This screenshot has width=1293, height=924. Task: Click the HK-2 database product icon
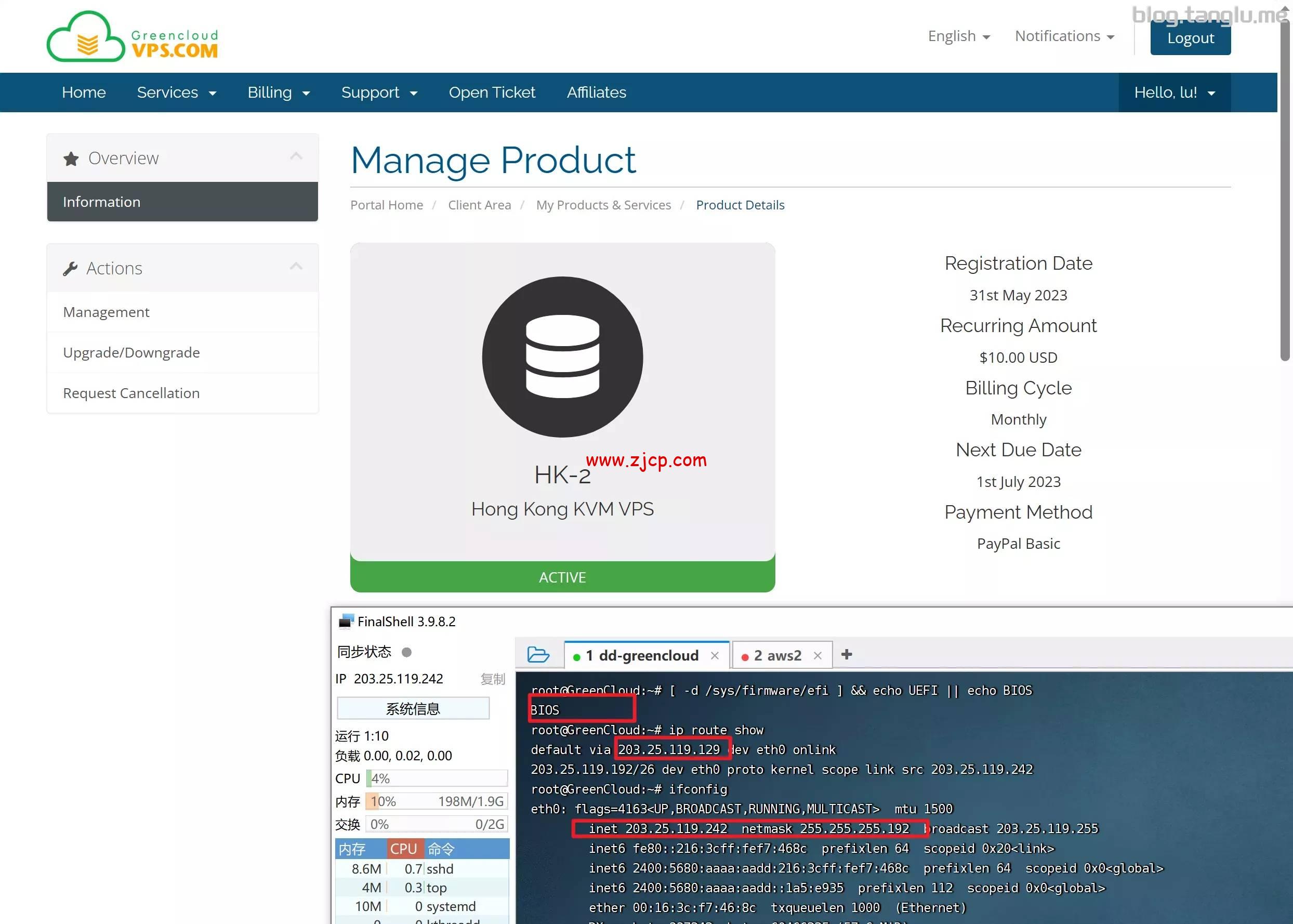562,357
